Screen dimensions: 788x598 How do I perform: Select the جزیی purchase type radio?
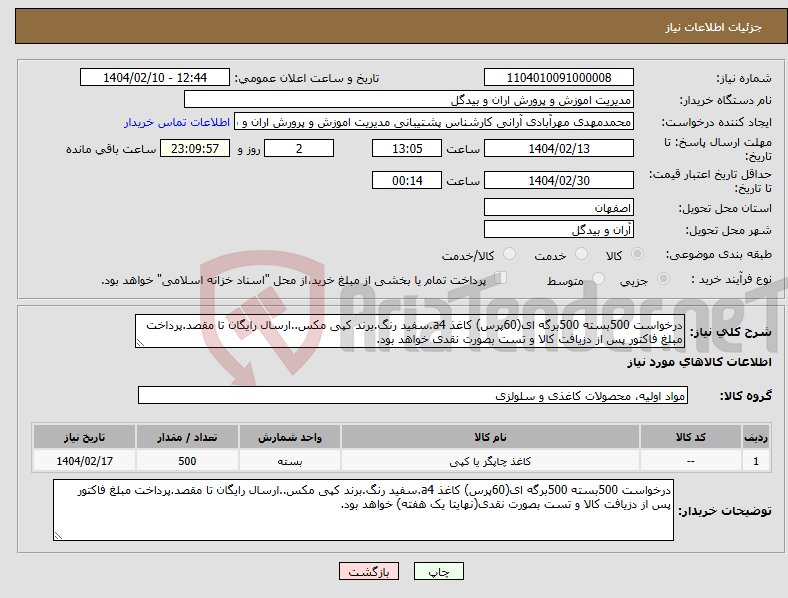pyautogui.click(x=663, y=278)
